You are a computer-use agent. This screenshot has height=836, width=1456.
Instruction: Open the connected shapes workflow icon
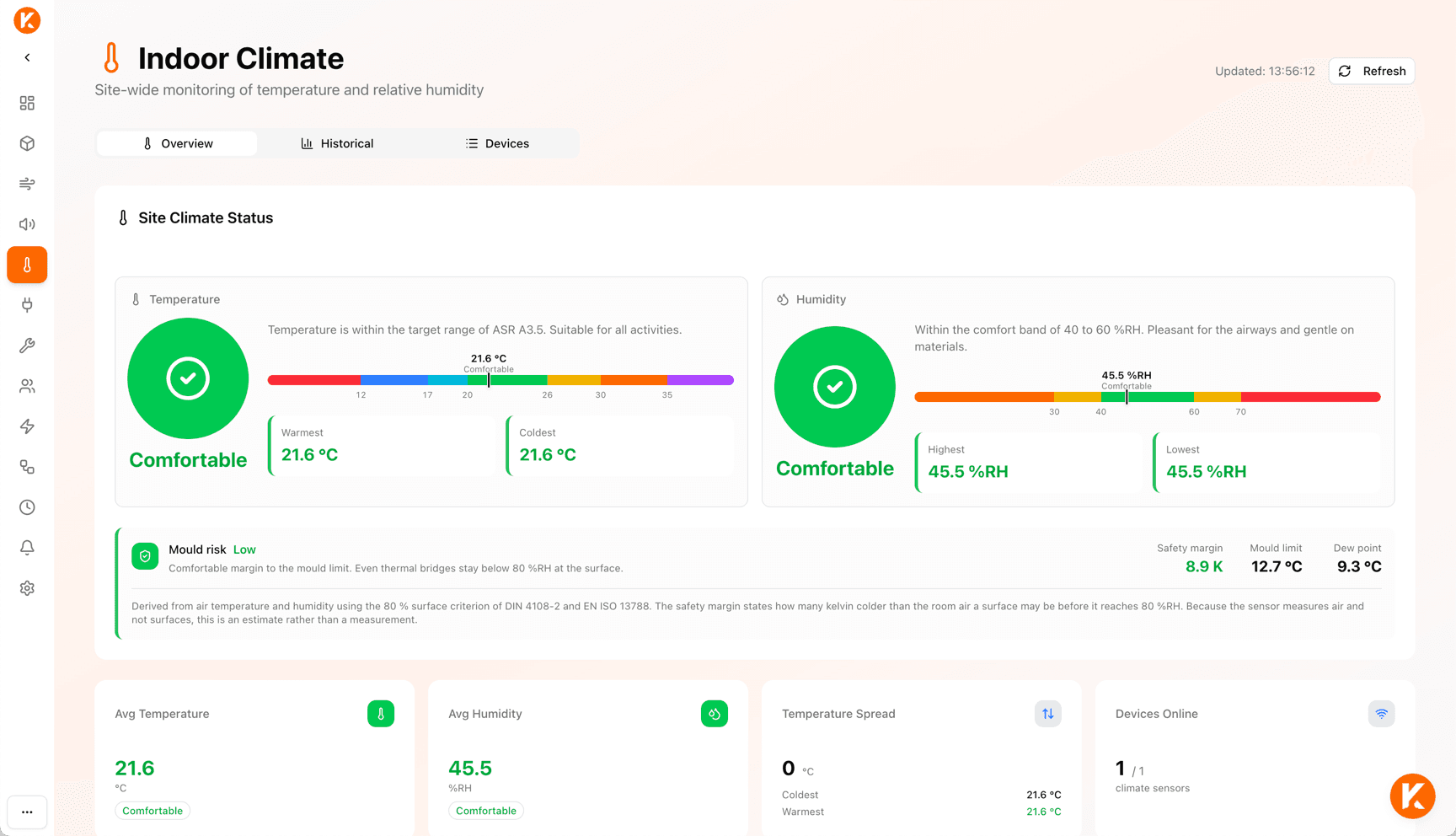[x=27, y=467]
